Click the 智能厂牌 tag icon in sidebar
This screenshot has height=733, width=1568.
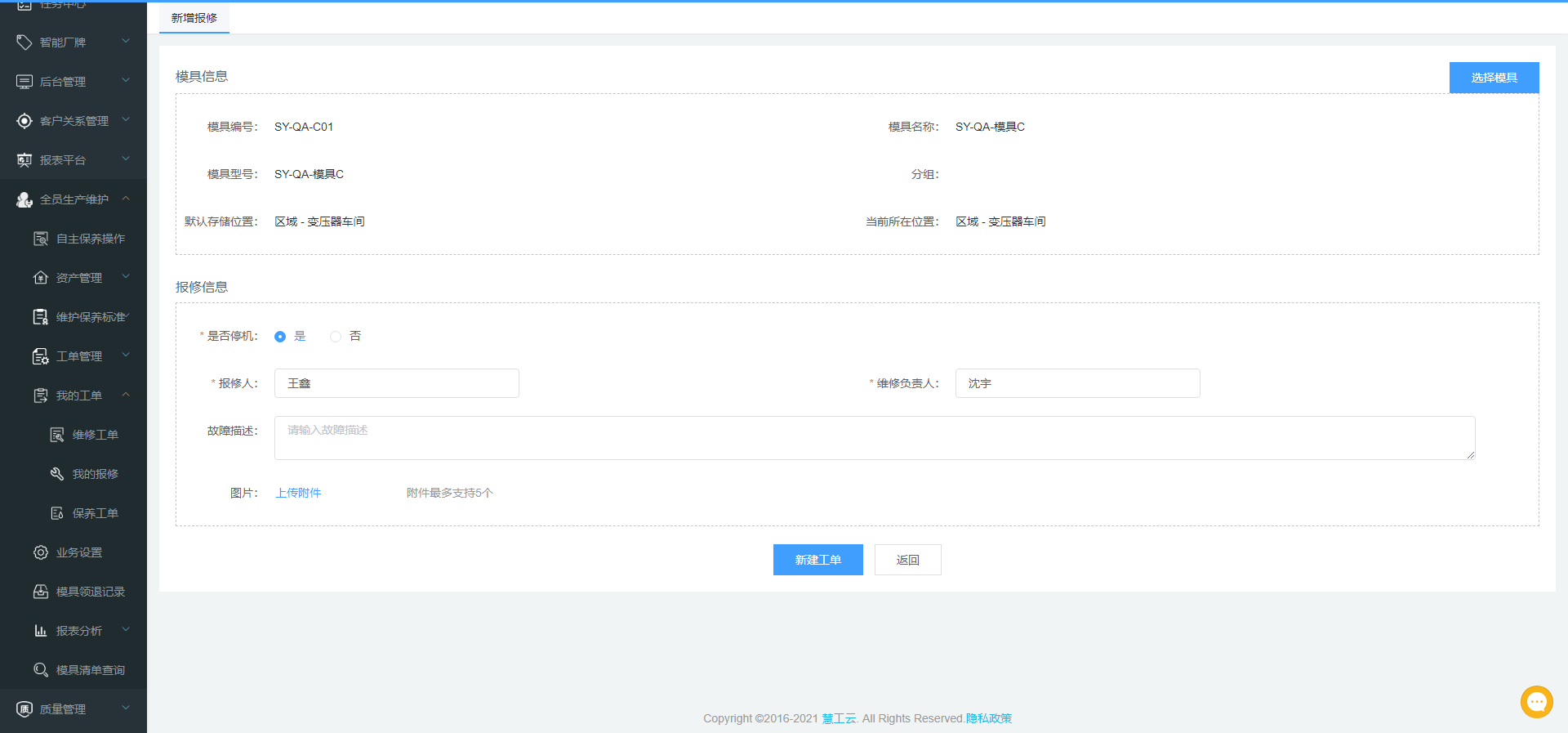coord(24,42)
